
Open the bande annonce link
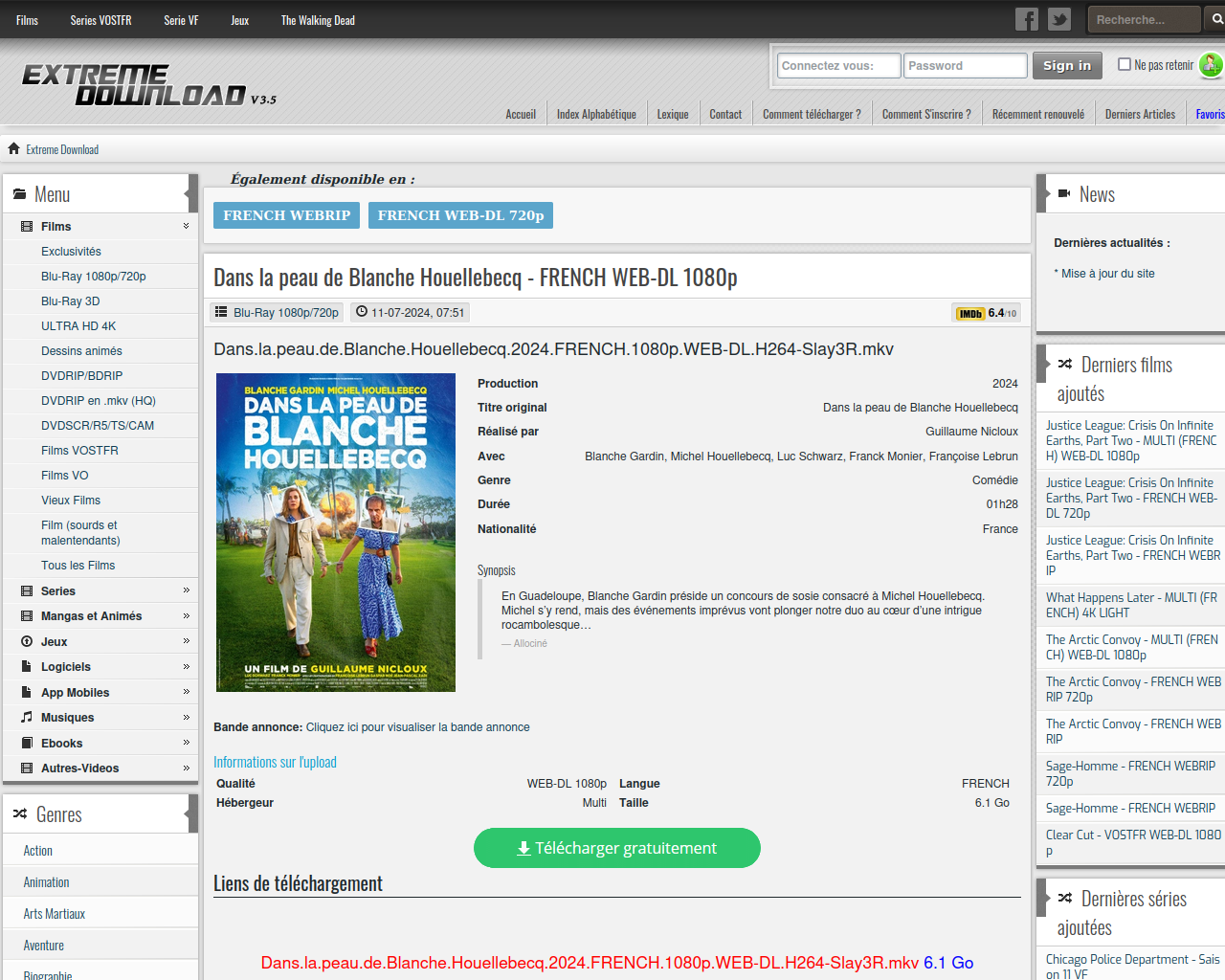point(417,727)
